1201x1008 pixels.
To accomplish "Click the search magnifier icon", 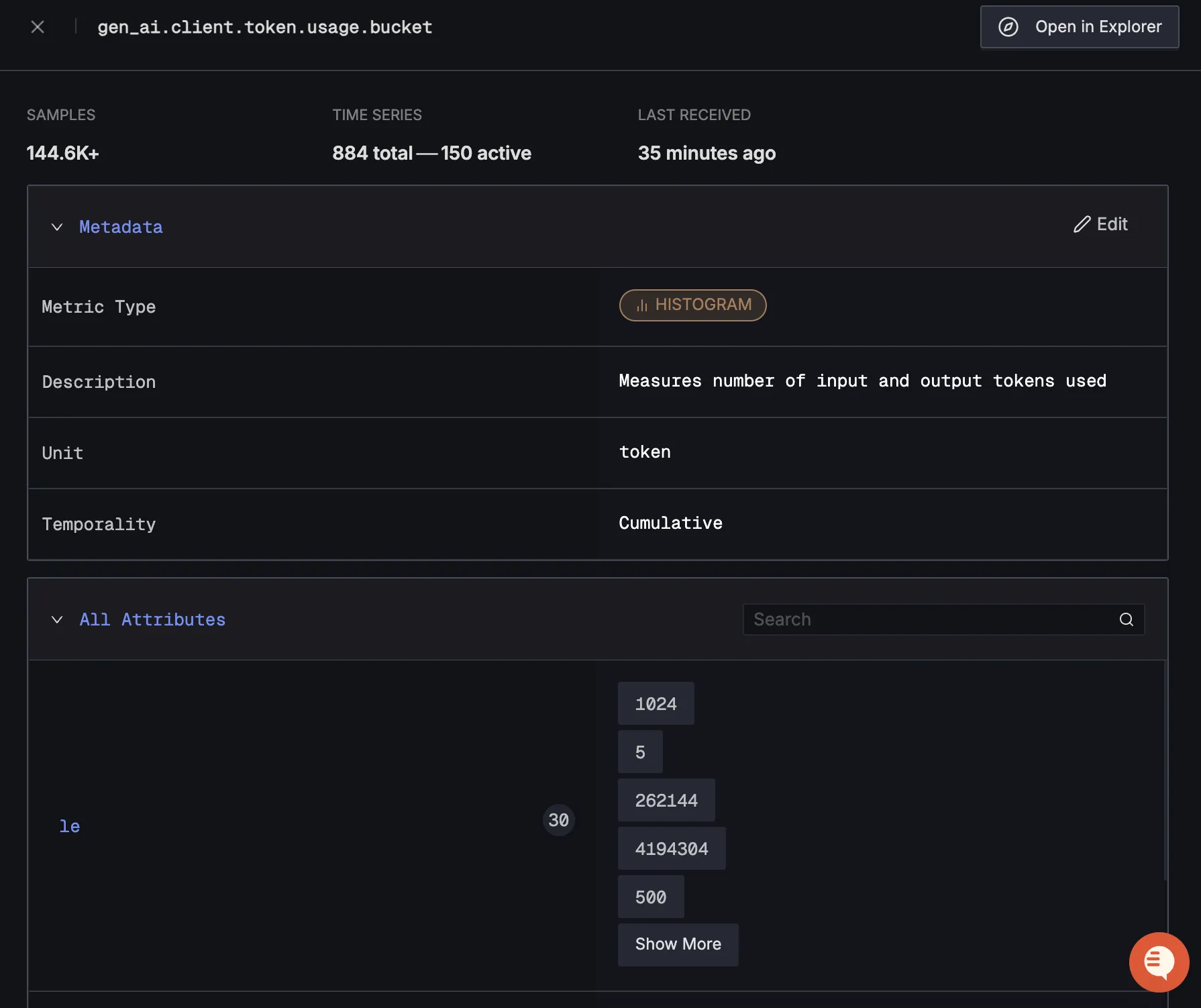I will tap(1126, 619).
